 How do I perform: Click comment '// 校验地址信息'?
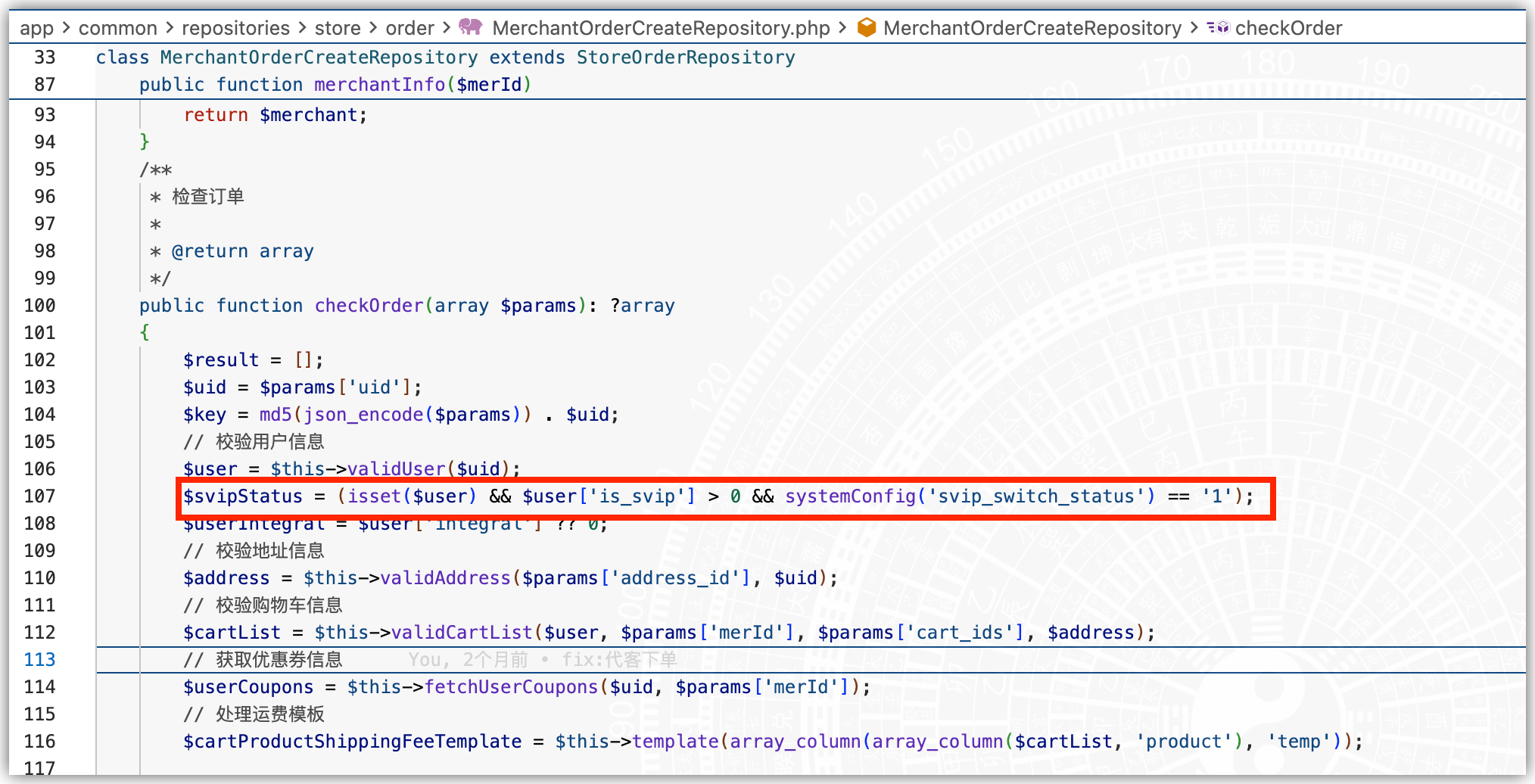(254, 551)
